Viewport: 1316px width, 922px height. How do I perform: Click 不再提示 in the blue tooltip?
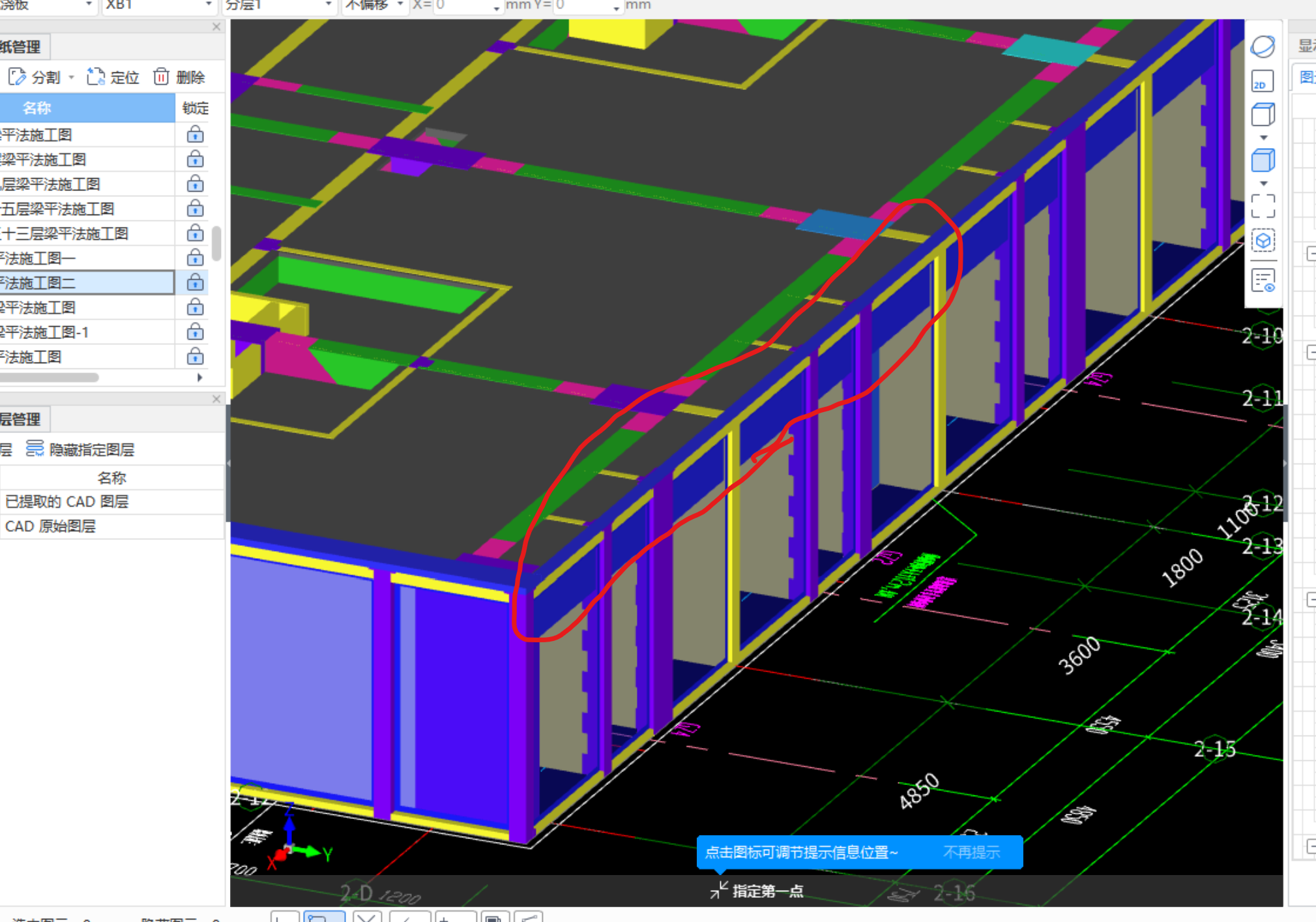pyautogui.click(x=972, y=852)
